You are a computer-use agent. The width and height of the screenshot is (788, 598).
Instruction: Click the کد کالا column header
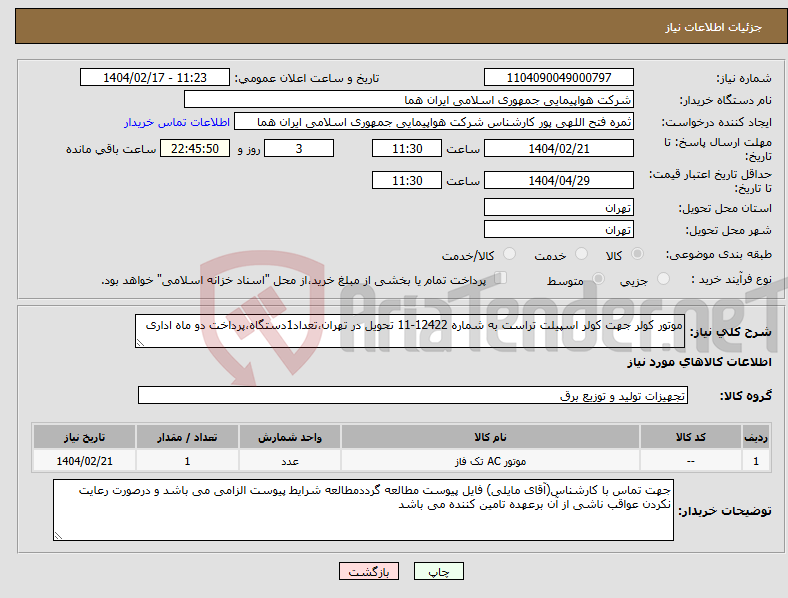point(691,437)
